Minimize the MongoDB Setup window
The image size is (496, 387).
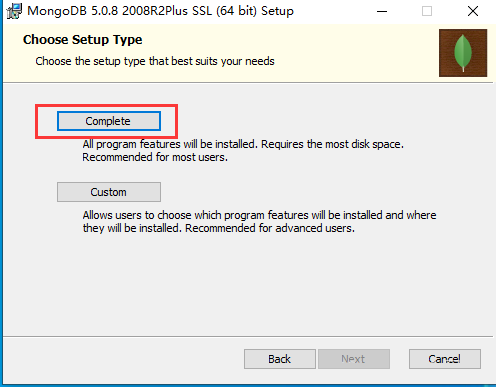coord(382,11)
